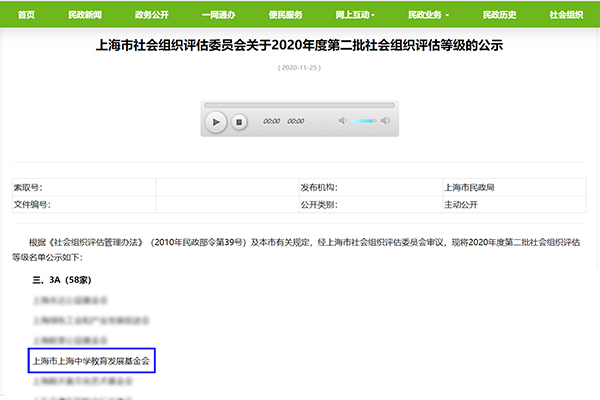Select 一网通办 from the navigation bar
This screenshot has width=600, height=400.
click(x=218, y=15)
